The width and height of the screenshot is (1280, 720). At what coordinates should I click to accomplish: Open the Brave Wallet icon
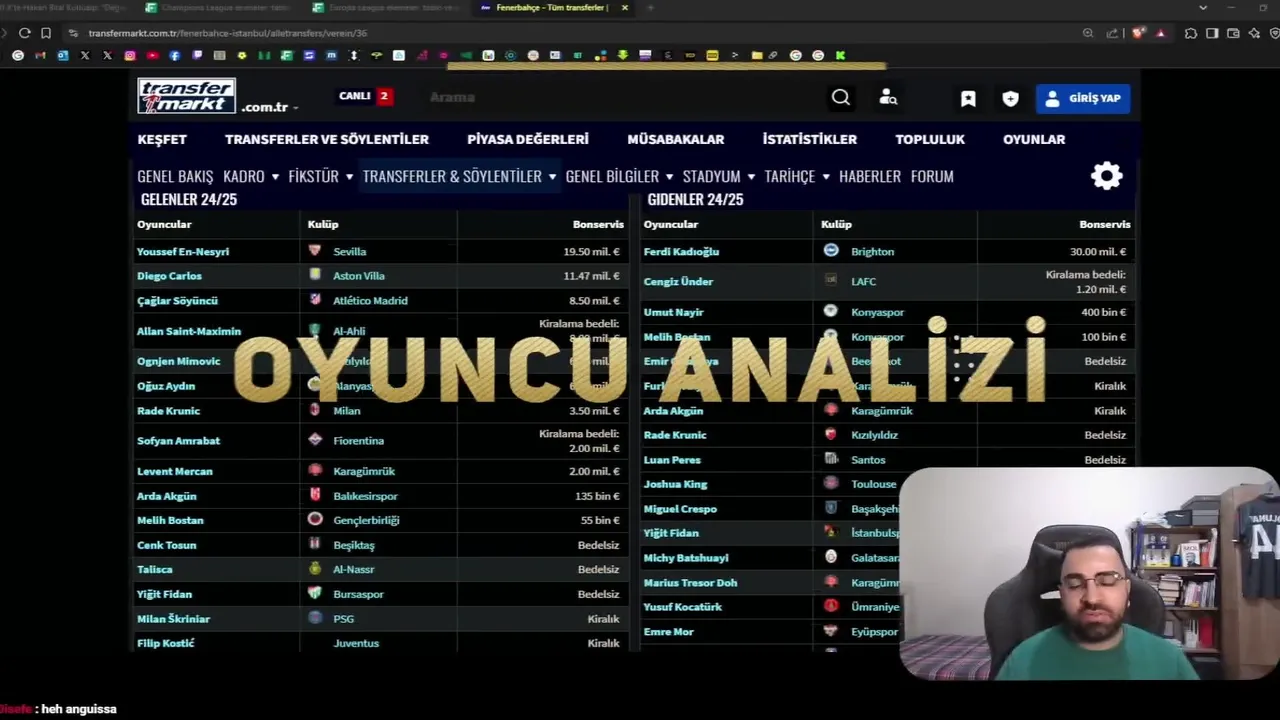coord(1233,33)
